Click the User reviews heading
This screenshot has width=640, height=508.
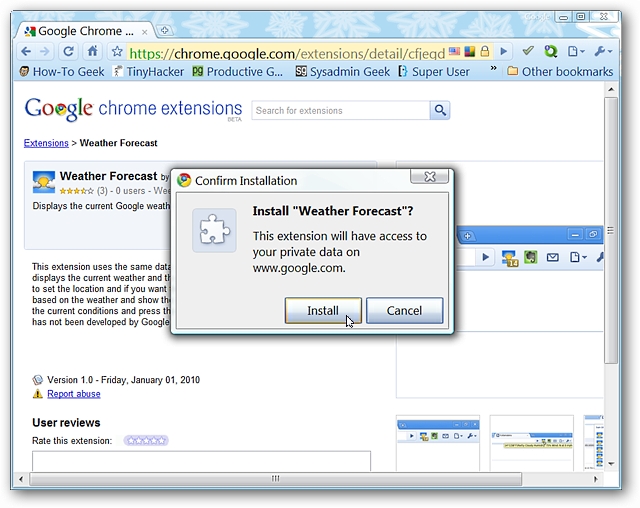pos(66,423)
